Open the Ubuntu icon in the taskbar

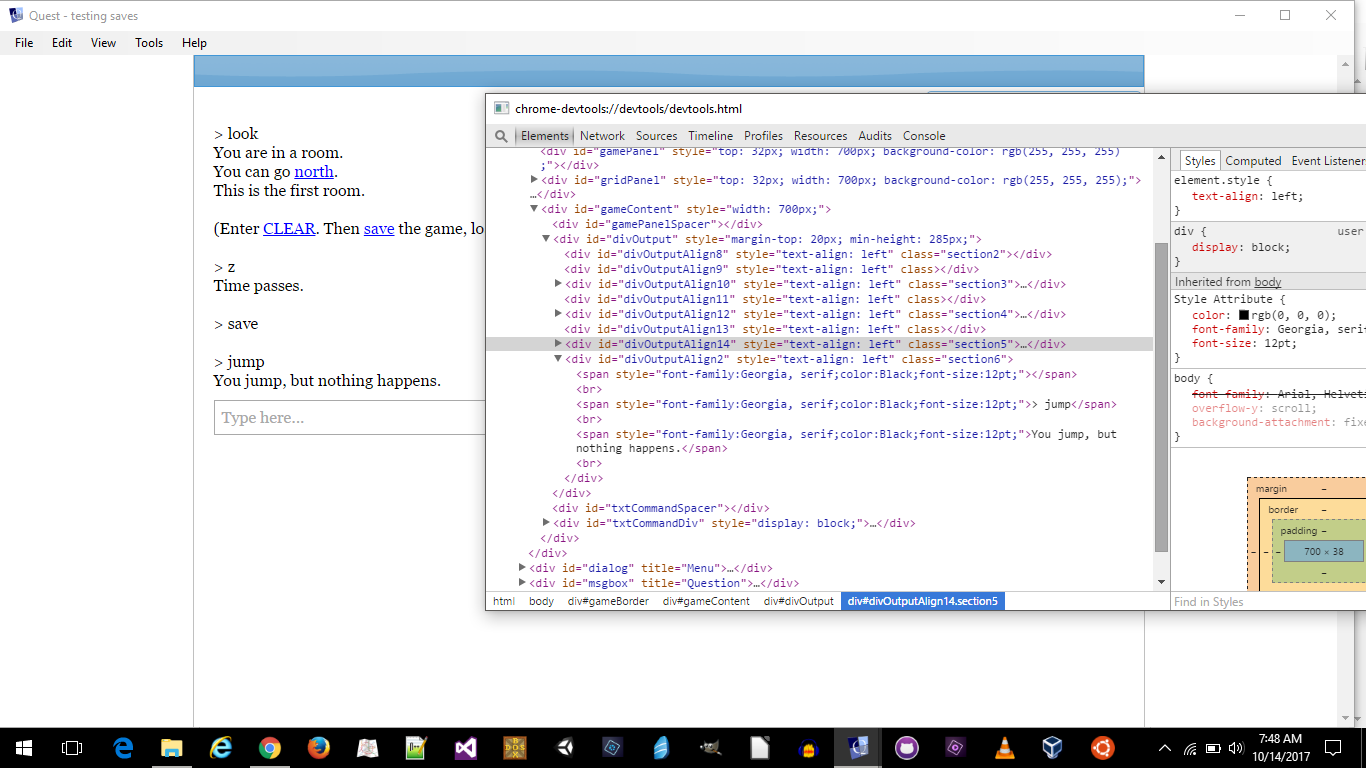point(1103,748)
